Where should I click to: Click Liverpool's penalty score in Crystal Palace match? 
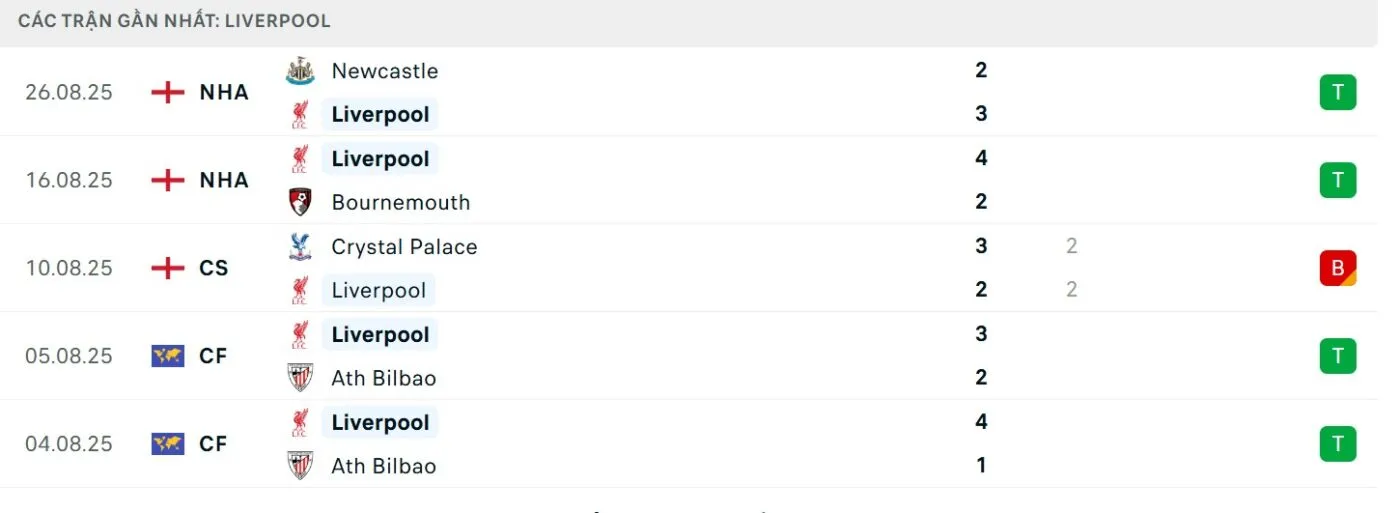click(x=1071, y=290)
